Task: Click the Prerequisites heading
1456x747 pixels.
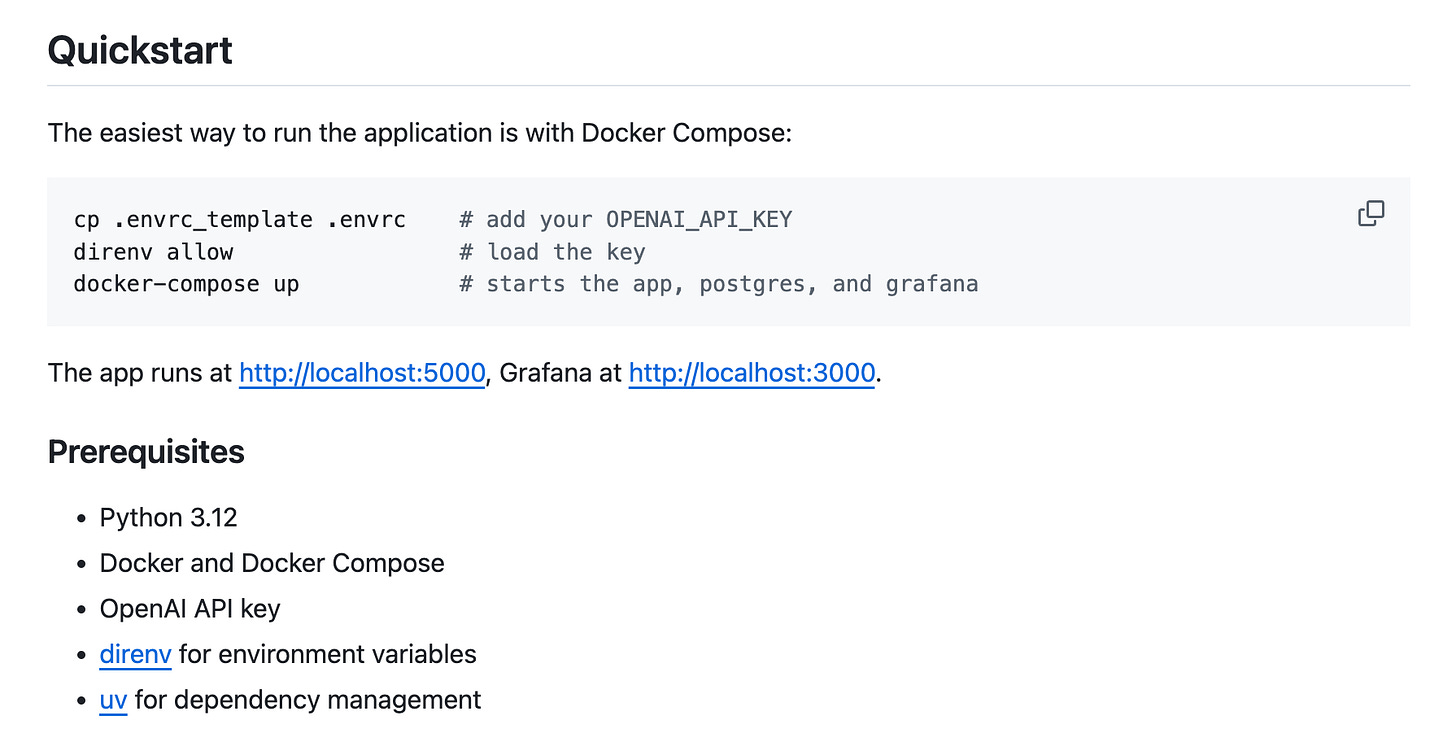Action: 146,452
